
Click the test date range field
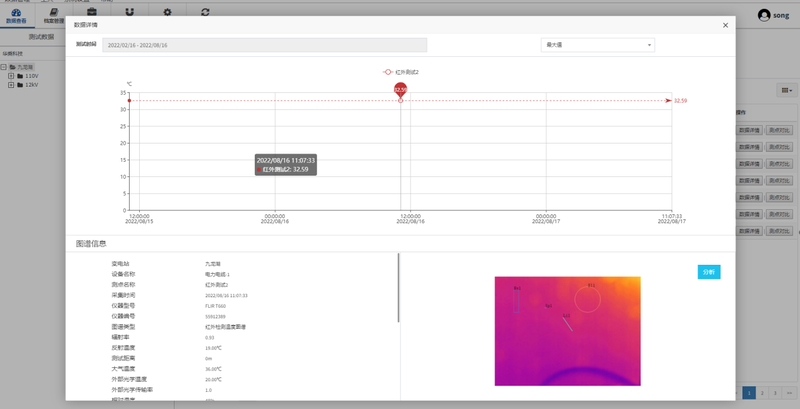click(x=264, y=45)
